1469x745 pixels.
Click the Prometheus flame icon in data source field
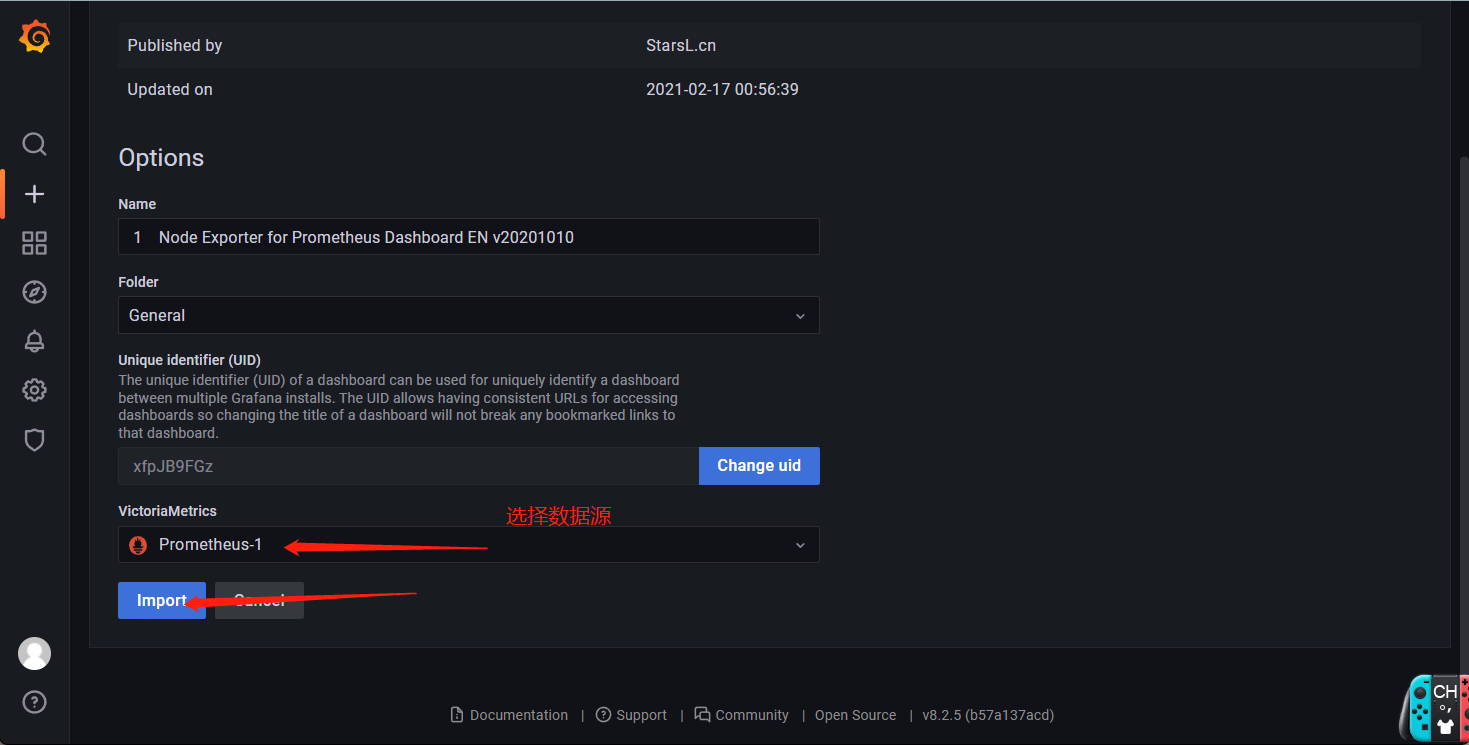(138, 545)
